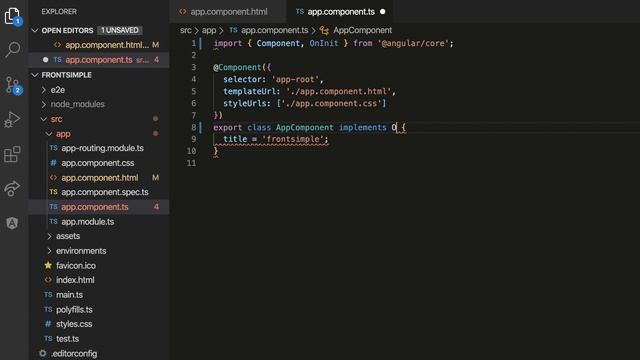This screenshot has height=360, width=640.
Task: Open the Live Share icon
Action: pyautogui.click(x=12, y=189)
